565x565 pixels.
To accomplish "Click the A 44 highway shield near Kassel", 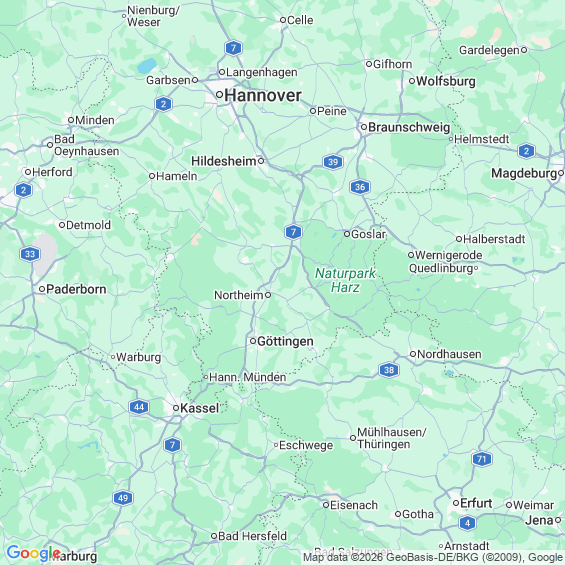I will (x=139, y=407).
